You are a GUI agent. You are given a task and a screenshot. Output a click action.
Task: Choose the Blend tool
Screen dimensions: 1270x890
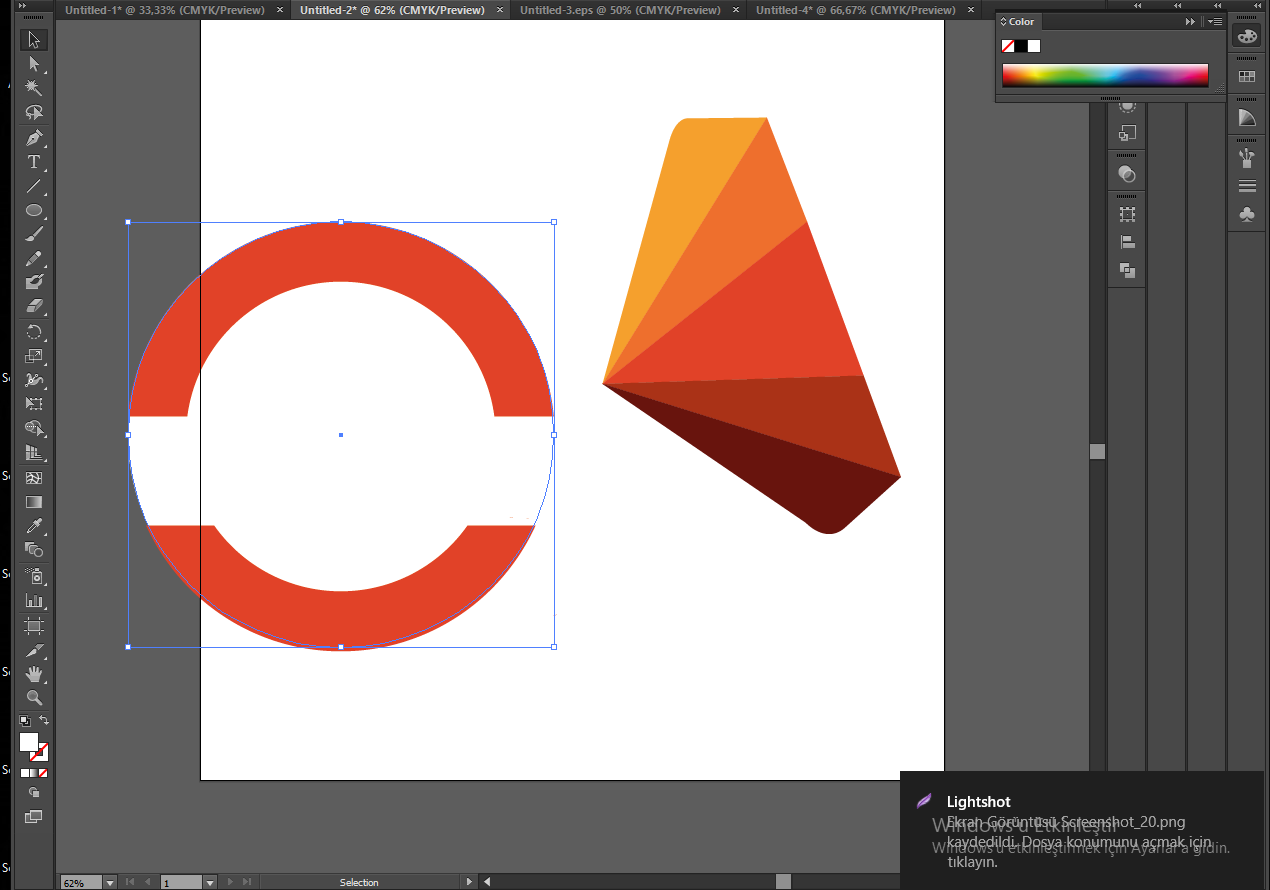coord(34,550)
